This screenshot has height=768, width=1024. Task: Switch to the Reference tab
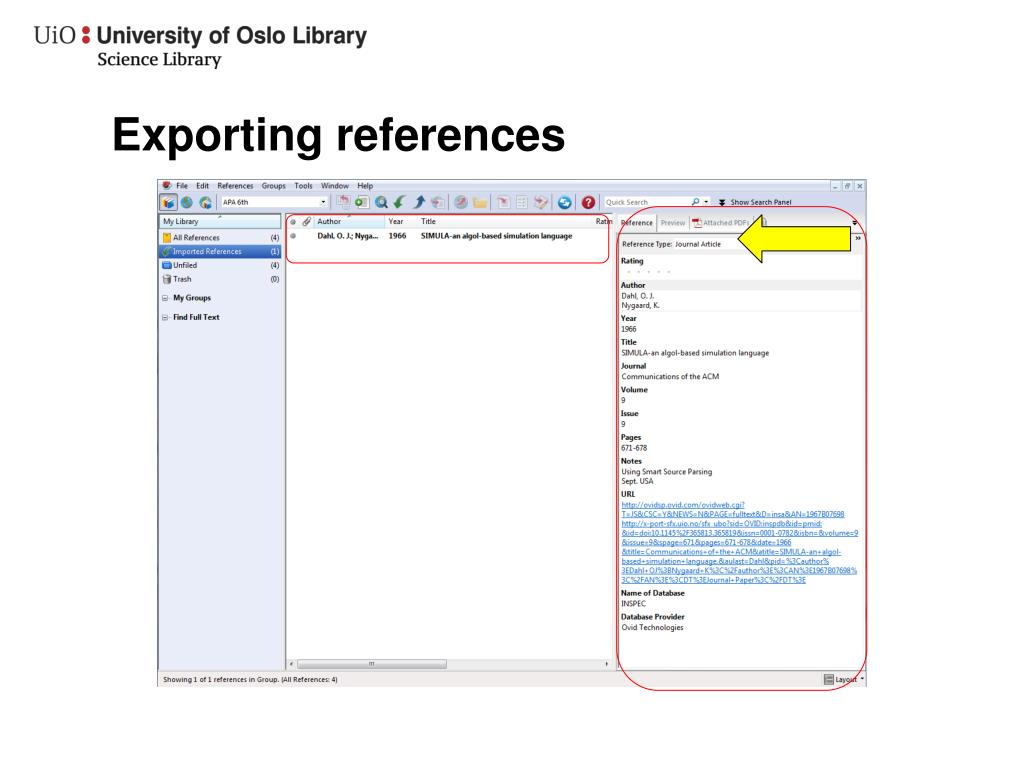637,223
